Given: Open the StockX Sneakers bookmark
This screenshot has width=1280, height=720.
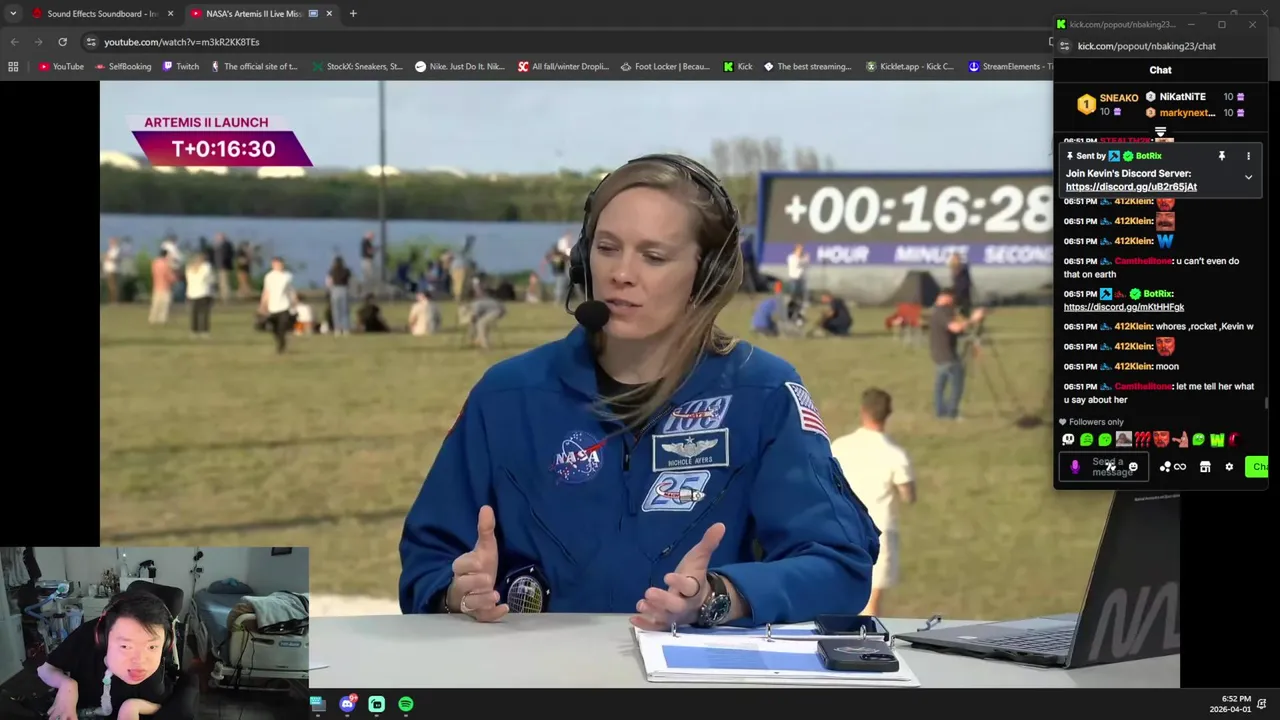Looking at the screenshot, I should point(357,67).
